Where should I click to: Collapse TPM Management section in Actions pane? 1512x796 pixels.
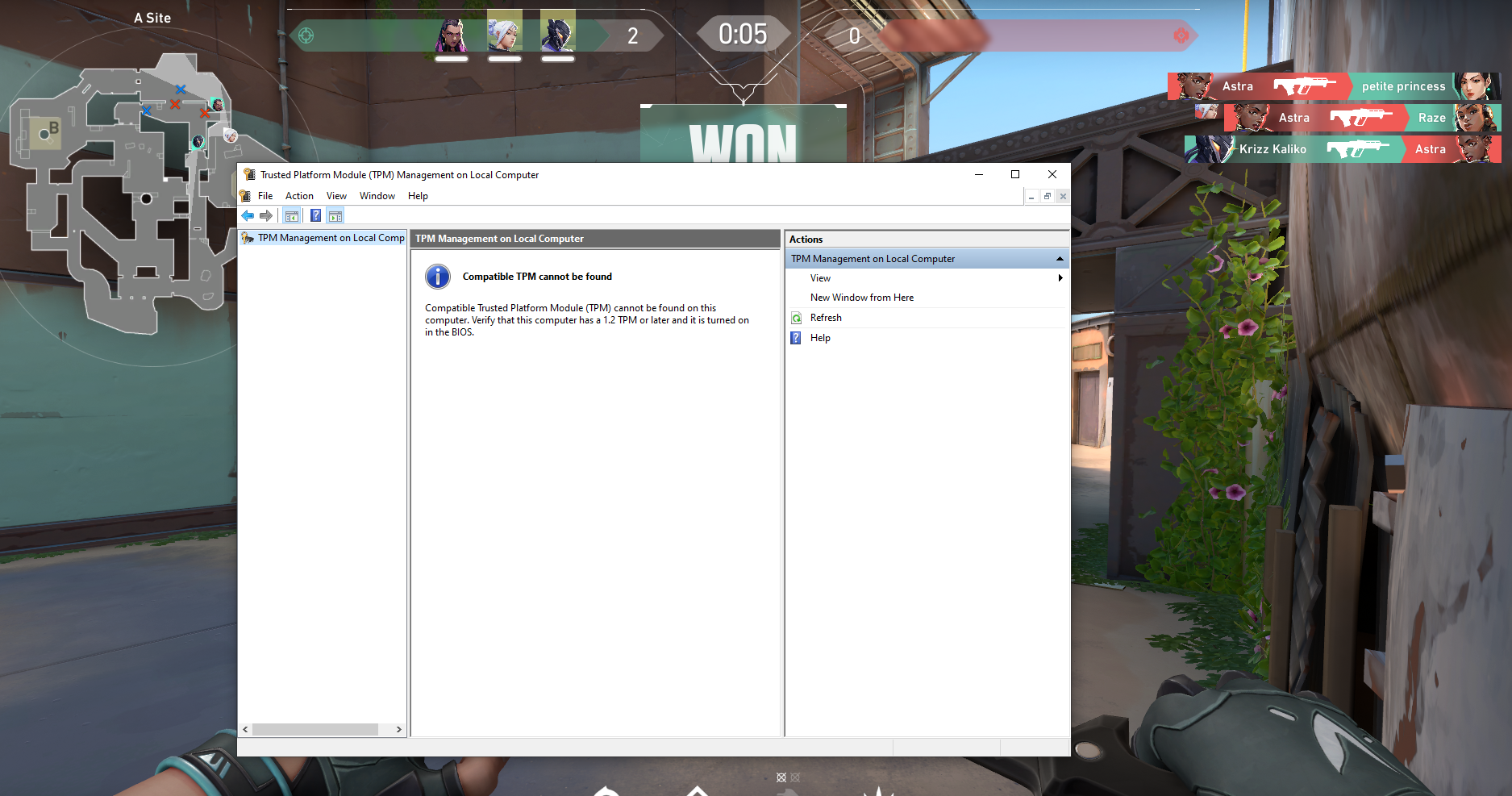click(1060, 259)
